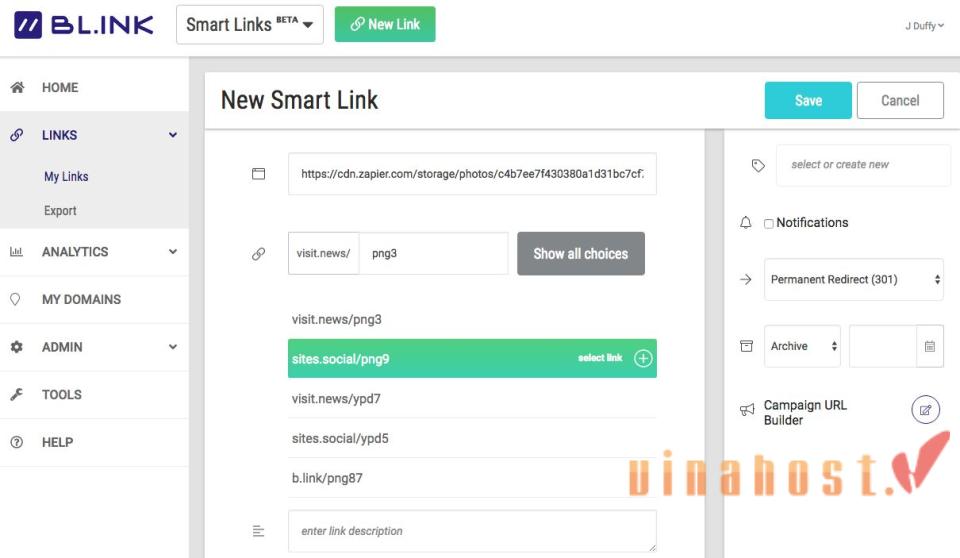Select the Export submenu item
Image resolution: width=960 pixels, height=558 pixels.
click(x=60, y=211)
